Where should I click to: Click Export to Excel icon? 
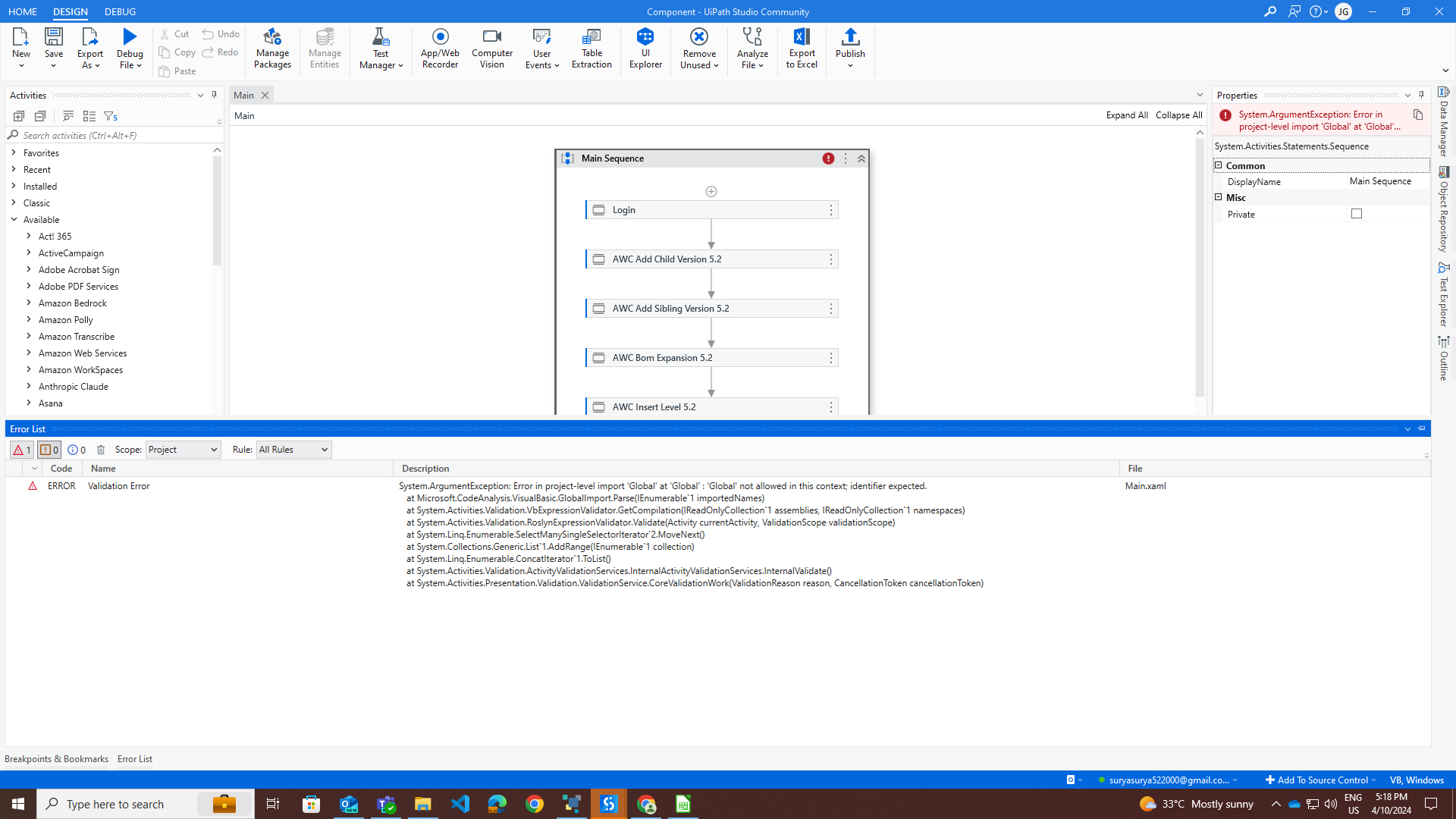[802, 48]
